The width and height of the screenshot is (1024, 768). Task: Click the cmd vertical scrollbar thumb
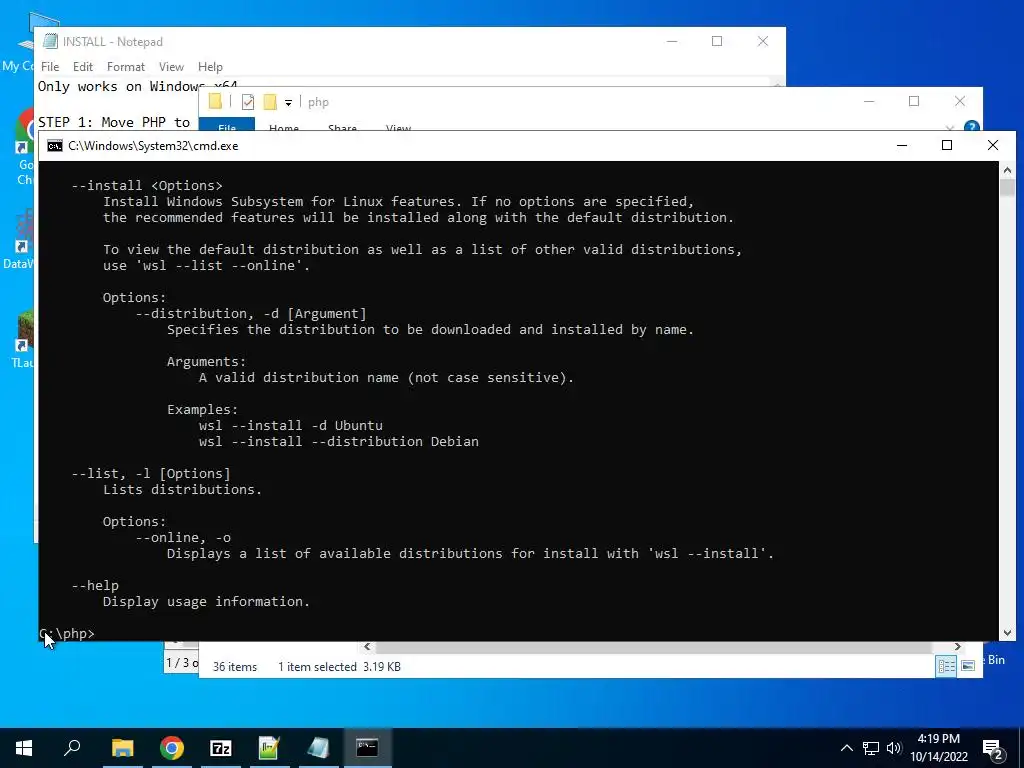point(1007,188)
